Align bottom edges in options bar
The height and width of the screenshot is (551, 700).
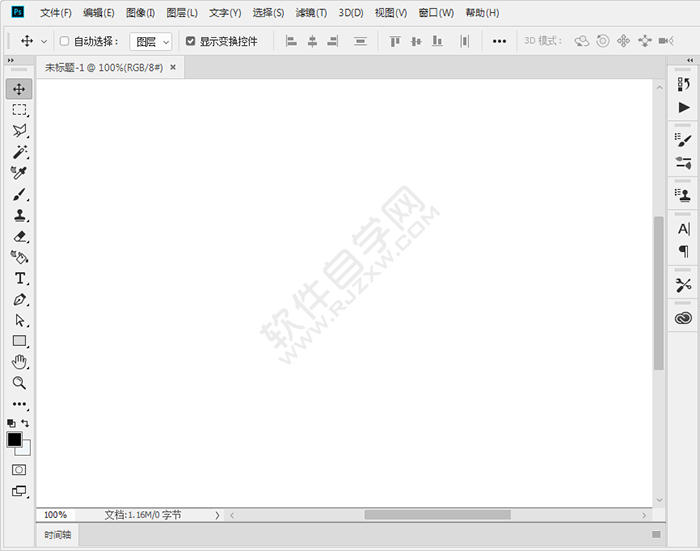pos(437,42)
